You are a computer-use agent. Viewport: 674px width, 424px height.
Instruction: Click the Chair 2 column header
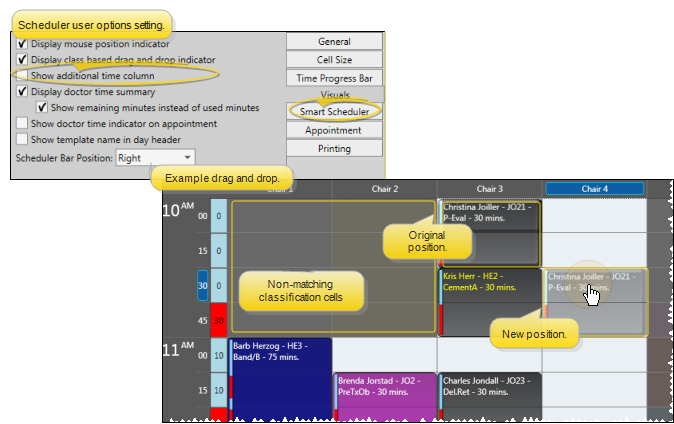[x=385, y=189]
